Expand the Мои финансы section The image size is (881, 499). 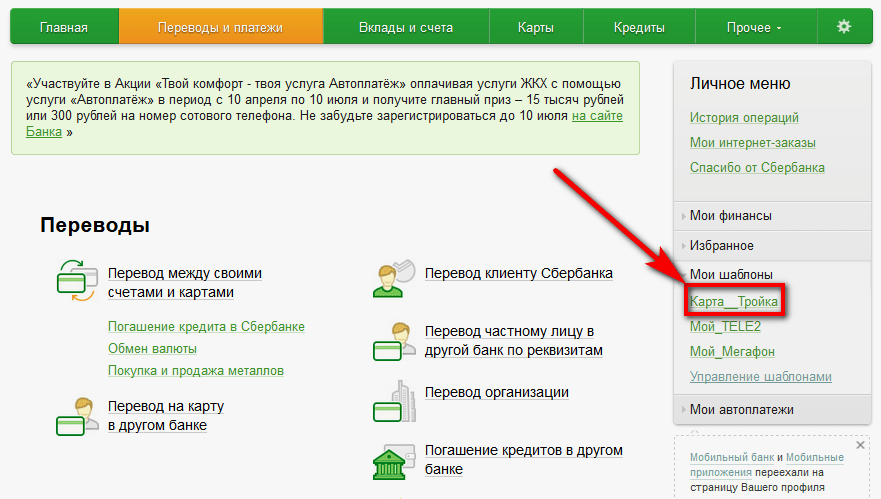[x=730, y=216]
